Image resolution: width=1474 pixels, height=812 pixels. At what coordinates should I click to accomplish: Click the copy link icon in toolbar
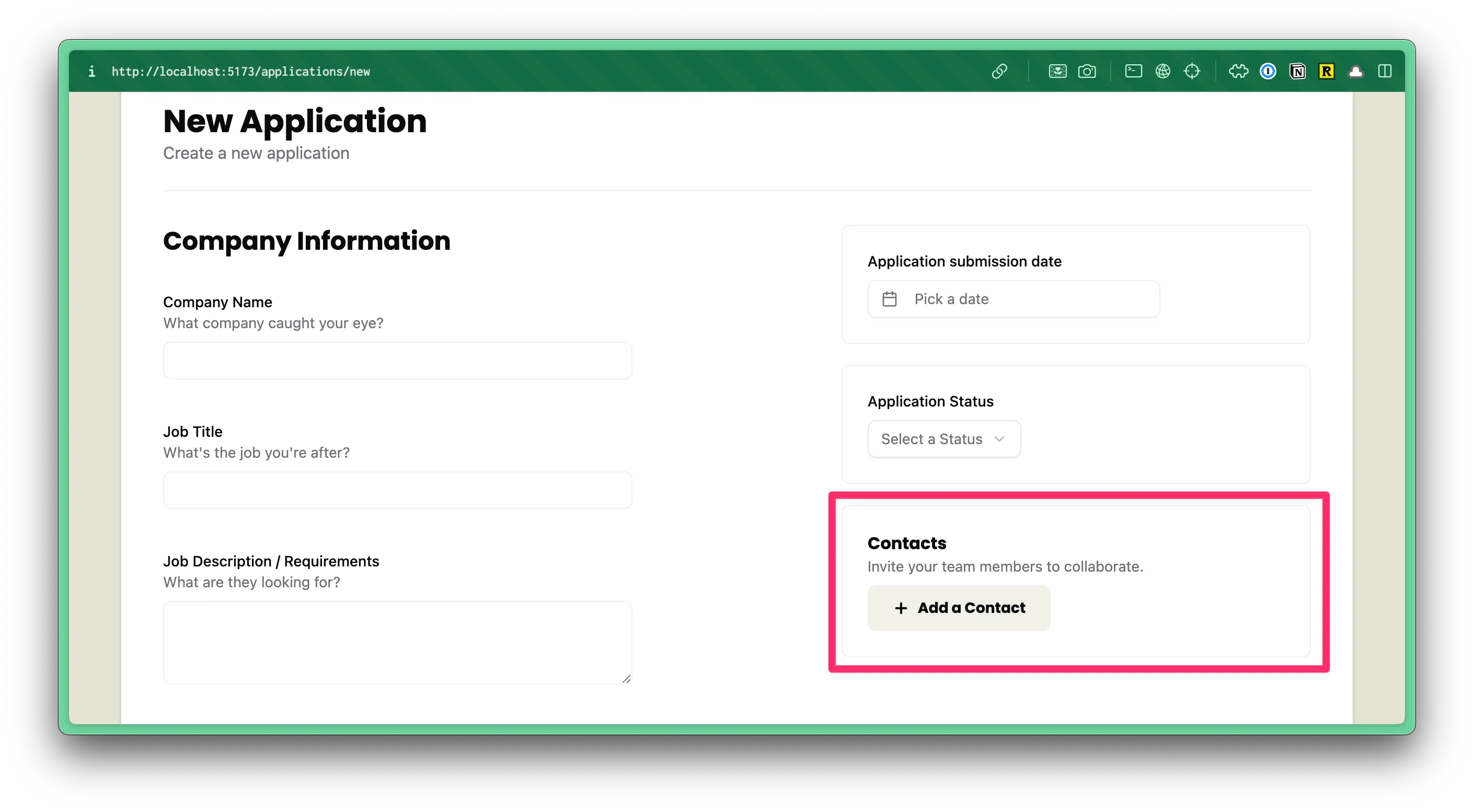click(x=999, y=72)
